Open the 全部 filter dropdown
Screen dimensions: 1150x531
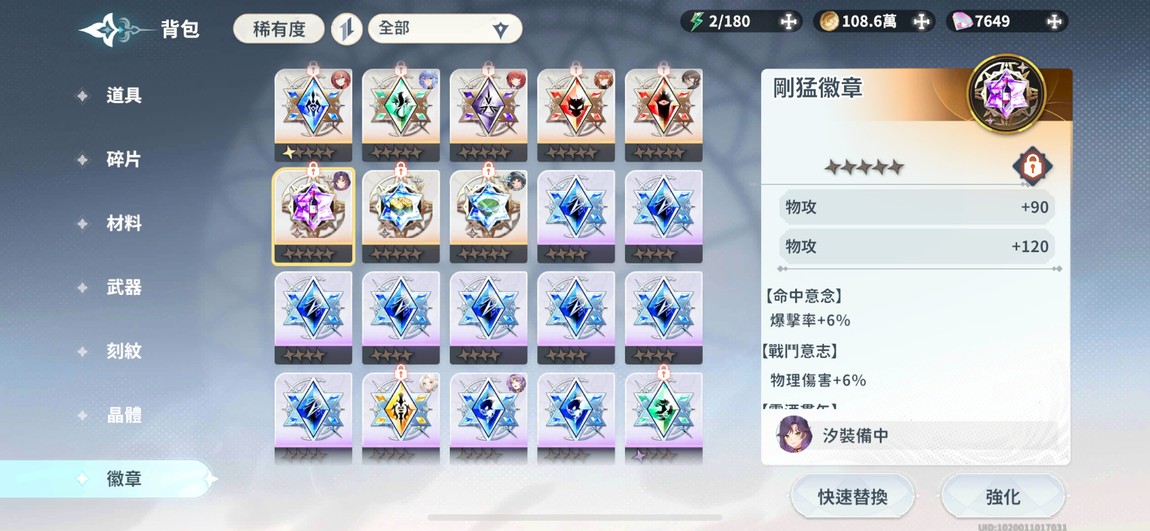coord(445,29)
